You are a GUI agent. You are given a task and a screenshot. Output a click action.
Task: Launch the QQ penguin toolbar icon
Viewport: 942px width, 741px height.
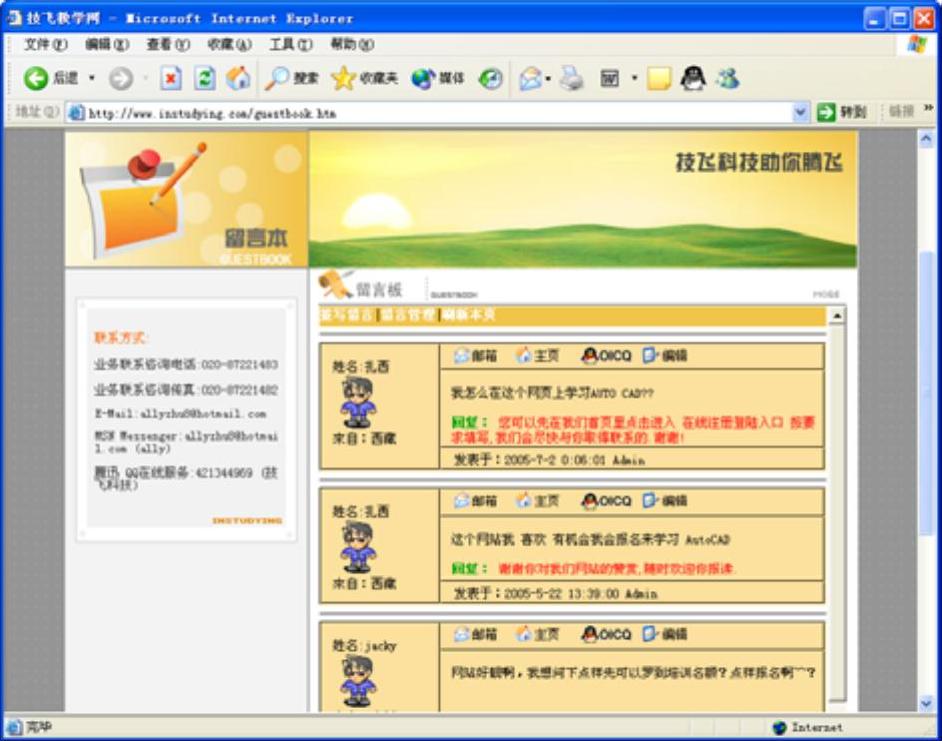tap(693, 78)
